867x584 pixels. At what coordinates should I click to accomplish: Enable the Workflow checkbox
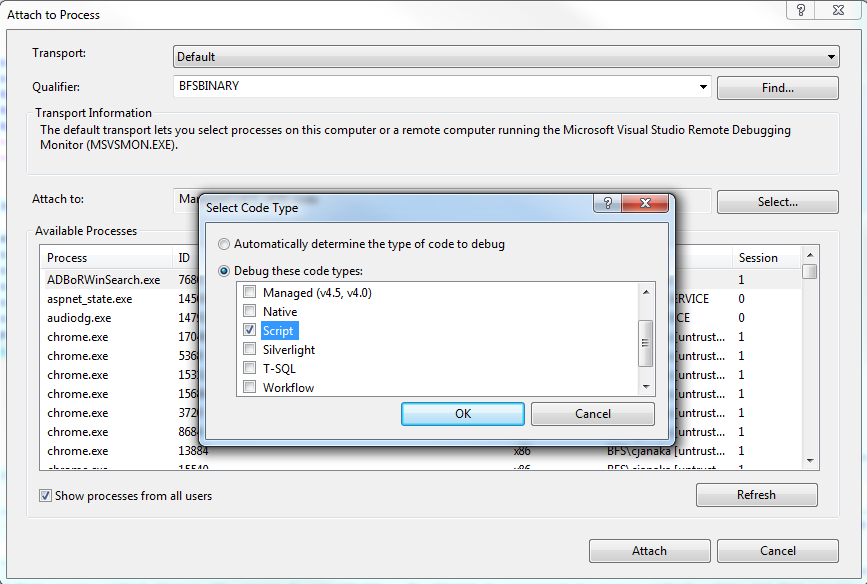click(x=248, y=387)
